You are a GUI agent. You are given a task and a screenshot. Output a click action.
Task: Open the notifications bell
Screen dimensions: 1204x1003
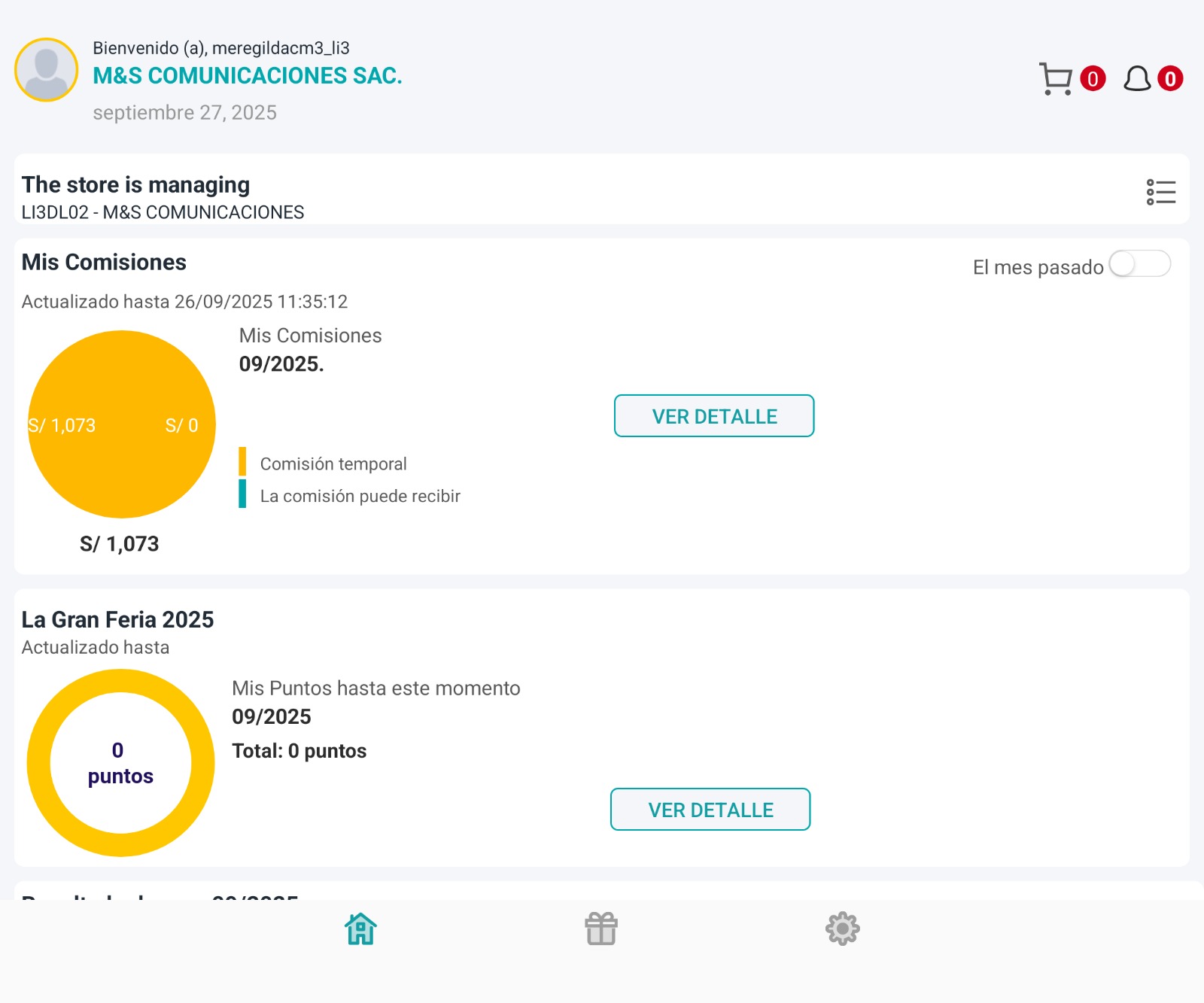pos(1137,79)
